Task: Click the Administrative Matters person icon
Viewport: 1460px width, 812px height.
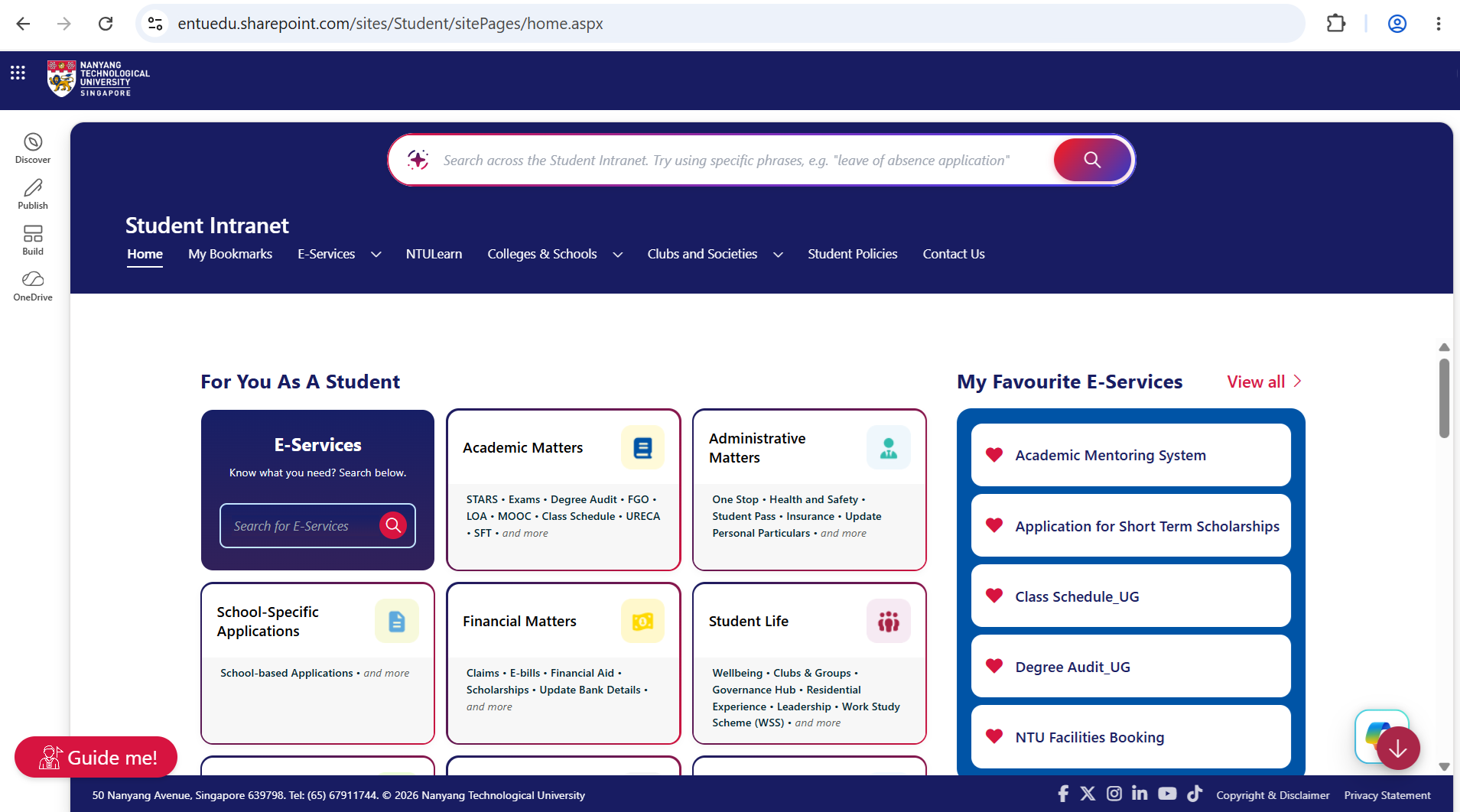Action: pos(888,447)
